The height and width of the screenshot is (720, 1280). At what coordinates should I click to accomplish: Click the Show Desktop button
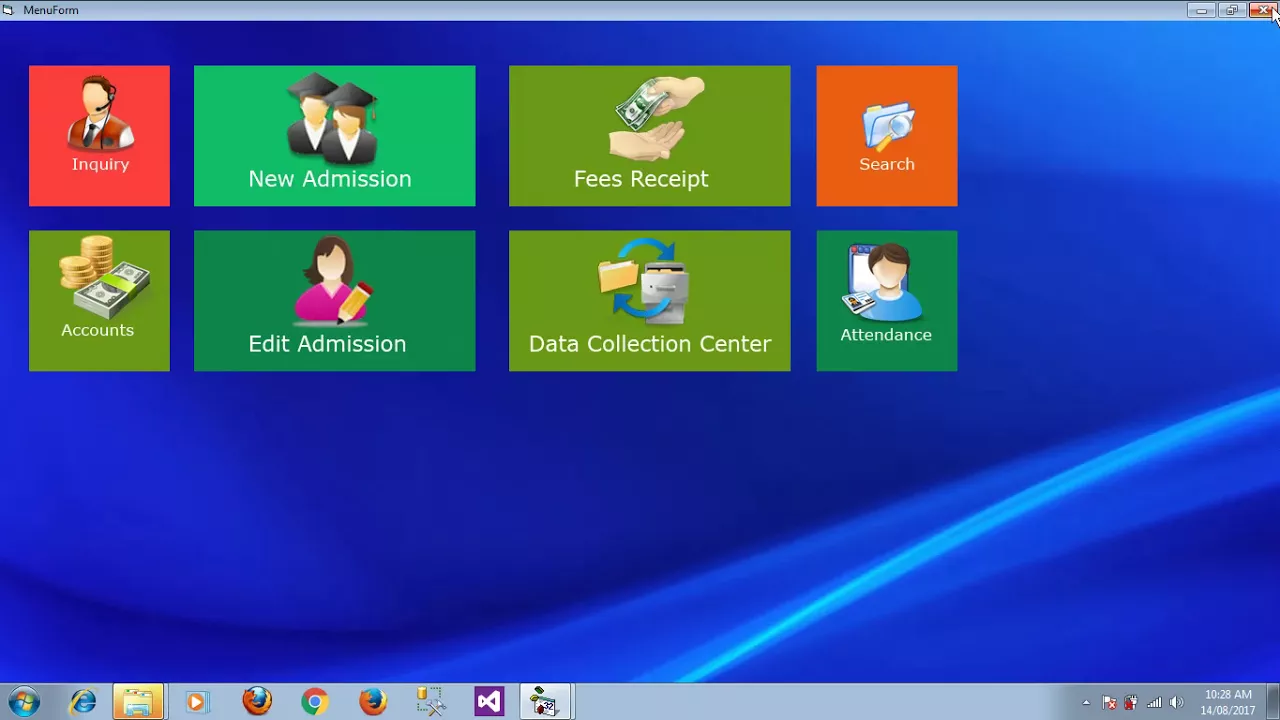click(x=1272, y=702)
